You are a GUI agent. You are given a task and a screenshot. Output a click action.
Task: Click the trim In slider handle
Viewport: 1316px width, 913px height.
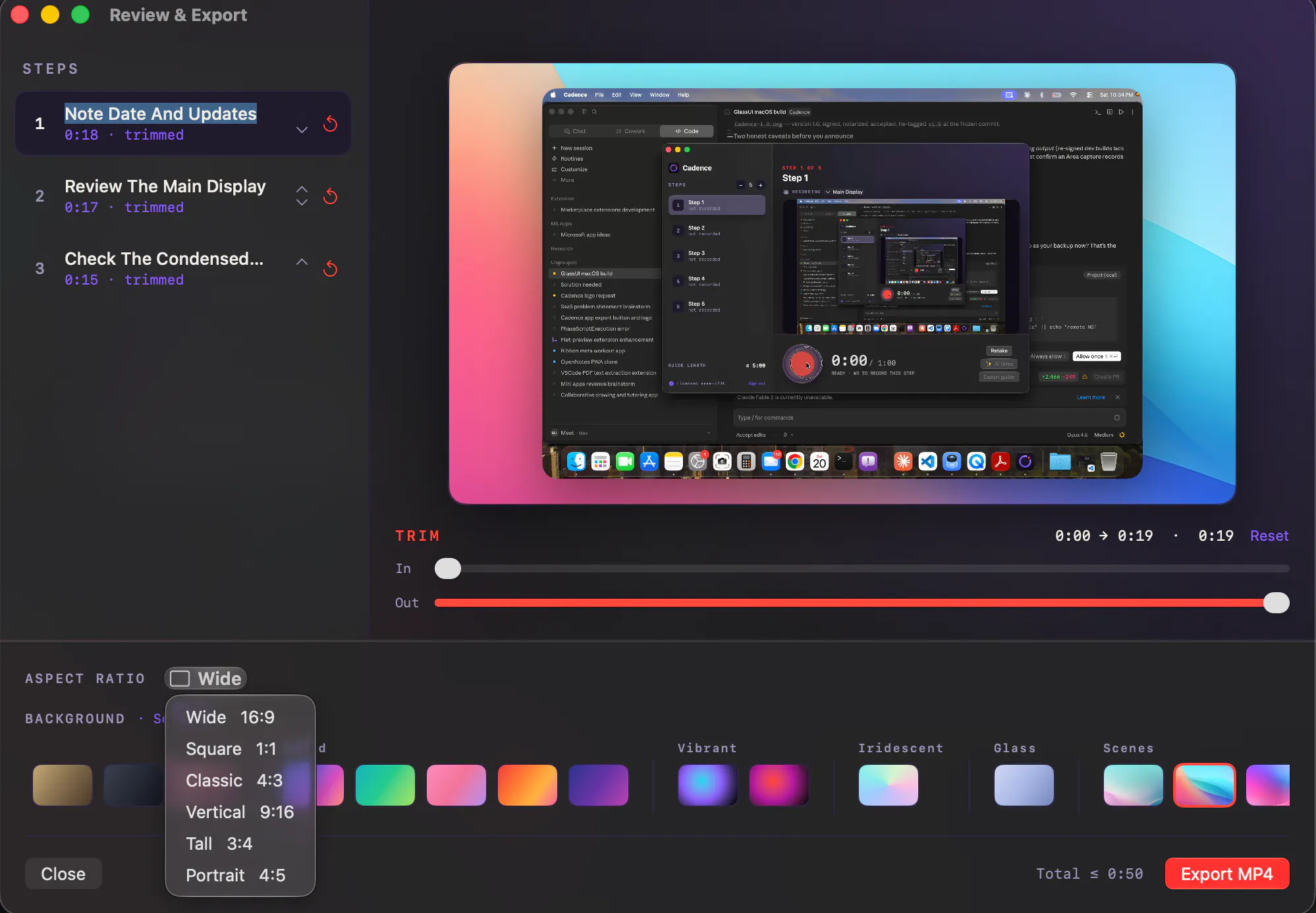448,568
